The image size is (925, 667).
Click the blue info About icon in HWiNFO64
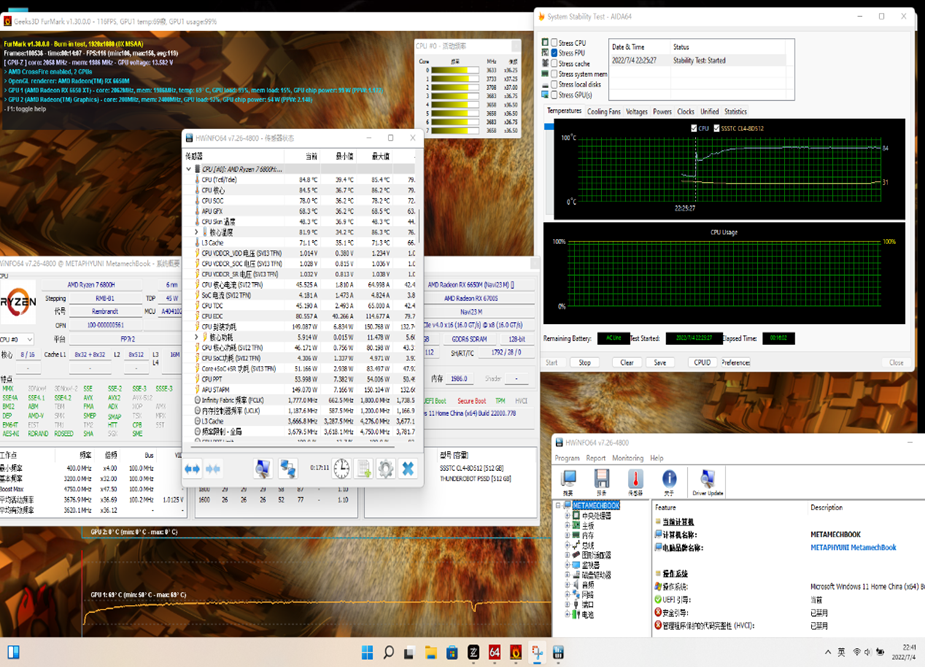tap(669, 482)
